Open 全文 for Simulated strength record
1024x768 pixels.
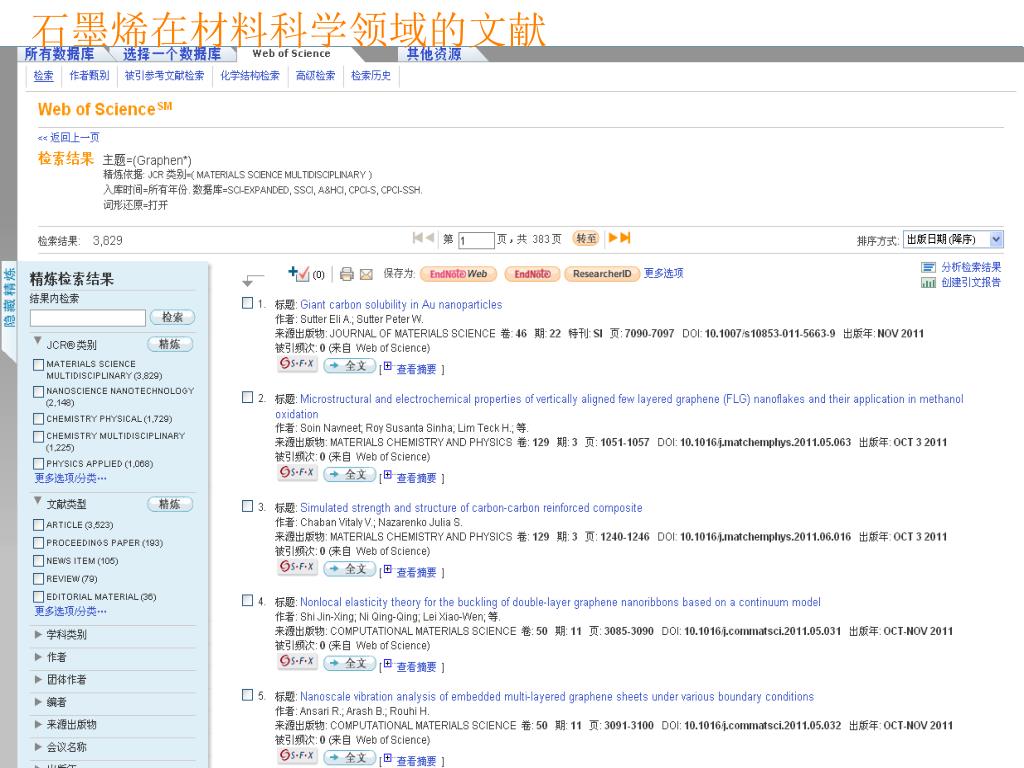pyautogui.click(x=349, y=569)
